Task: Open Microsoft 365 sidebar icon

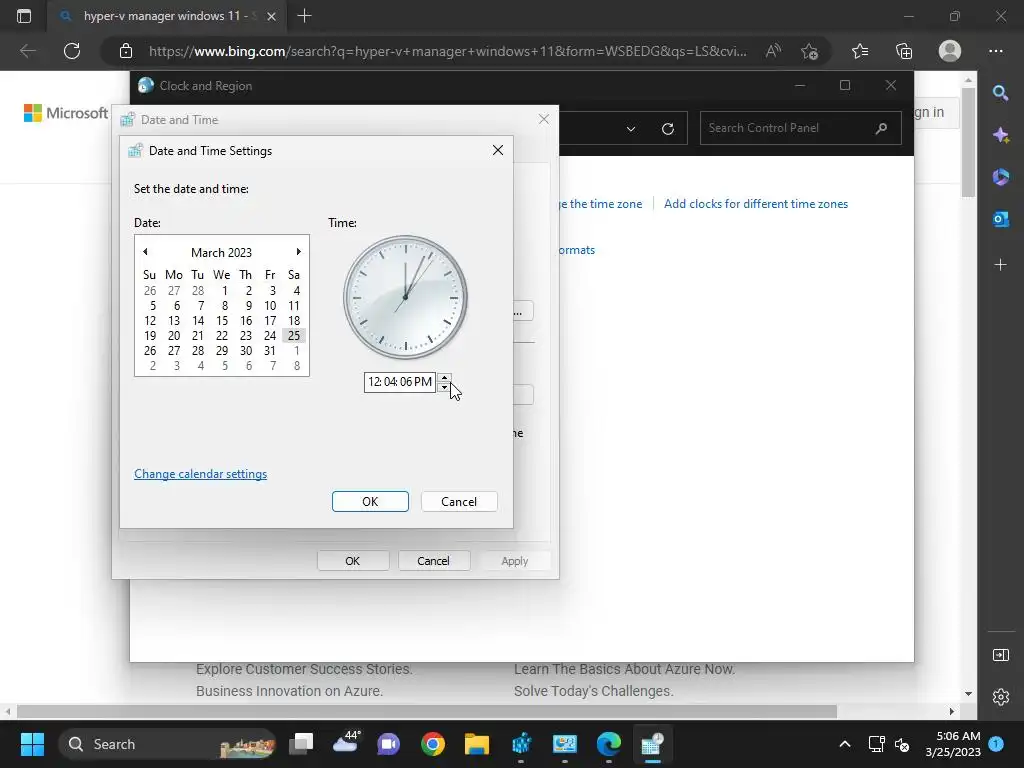Action: pyautogui.click(x=1000, y=177)
